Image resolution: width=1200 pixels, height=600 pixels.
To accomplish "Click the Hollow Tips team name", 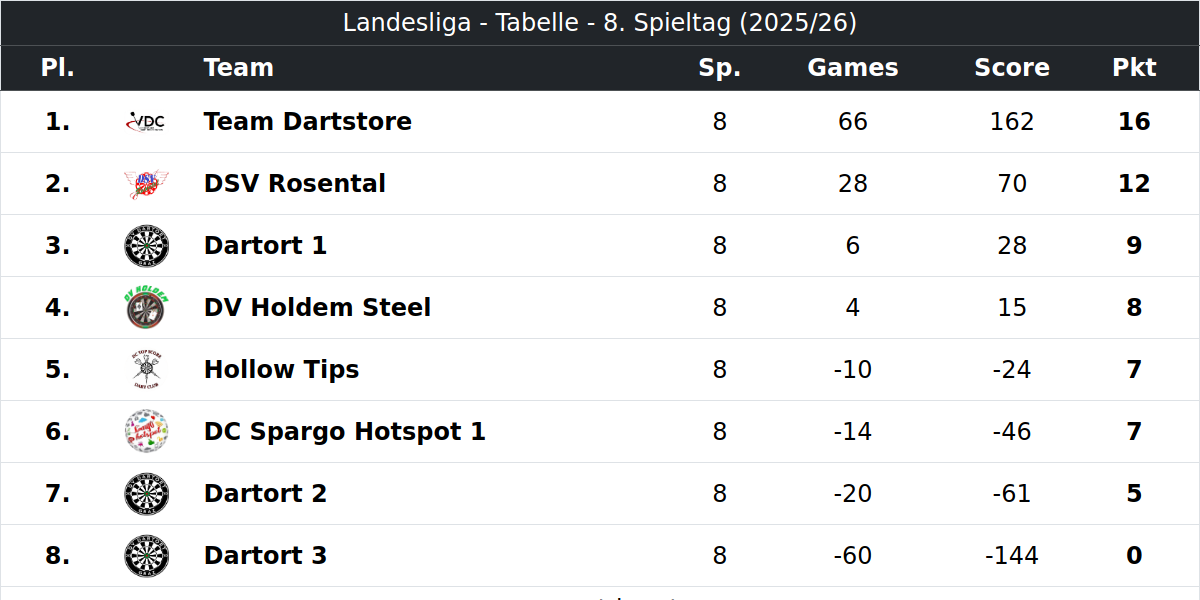I will tap(281, 370).
